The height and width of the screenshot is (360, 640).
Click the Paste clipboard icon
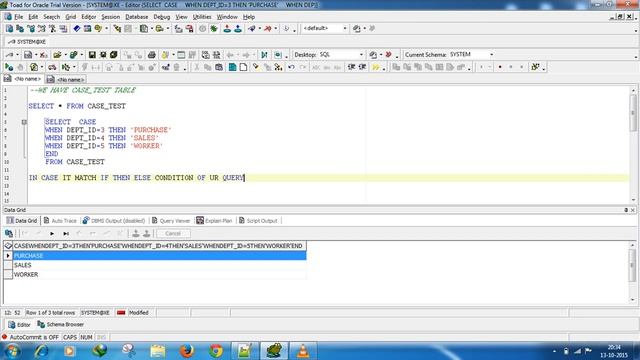pos(219,67)
